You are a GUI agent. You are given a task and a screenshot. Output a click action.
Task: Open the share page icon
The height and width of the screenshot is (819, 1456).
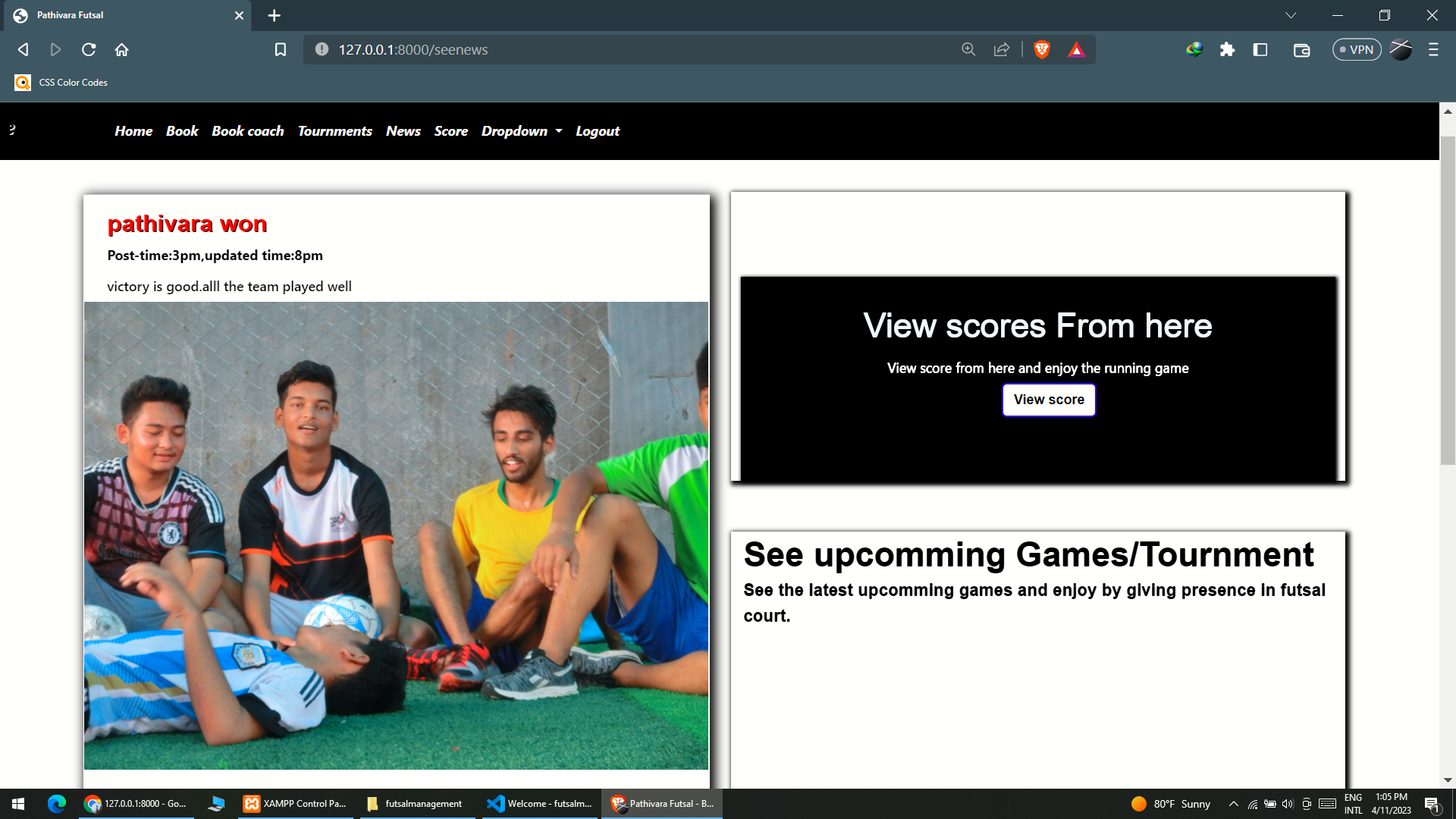(x=1002, y=49)
